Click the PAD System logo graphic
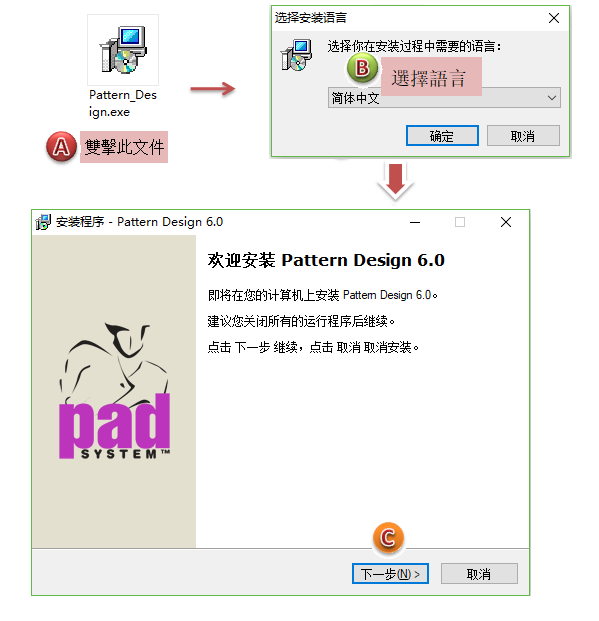The height and width of the screenshot is (621, 599). 114,391
